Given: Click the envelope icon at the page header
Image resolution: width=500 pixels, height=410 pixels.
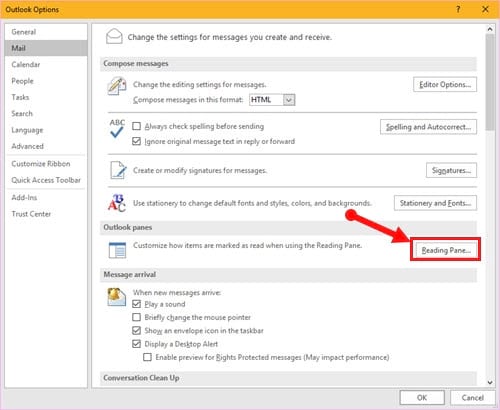Looking at the screenshot, I should tap(114, 36).
